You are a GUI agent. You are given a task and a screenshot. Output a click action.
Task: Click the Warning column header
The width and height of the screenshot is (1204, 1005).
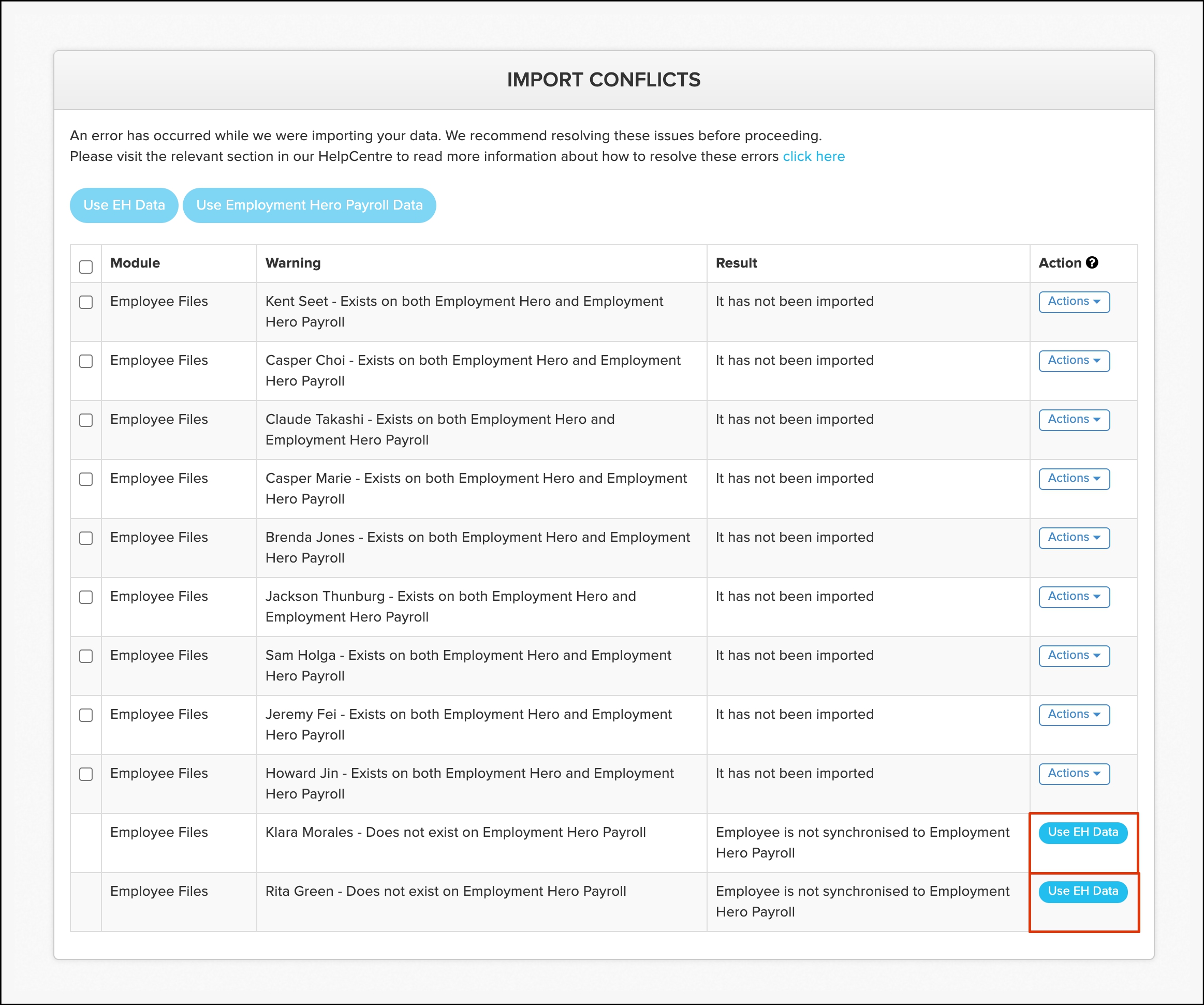[x=293, y=263]
